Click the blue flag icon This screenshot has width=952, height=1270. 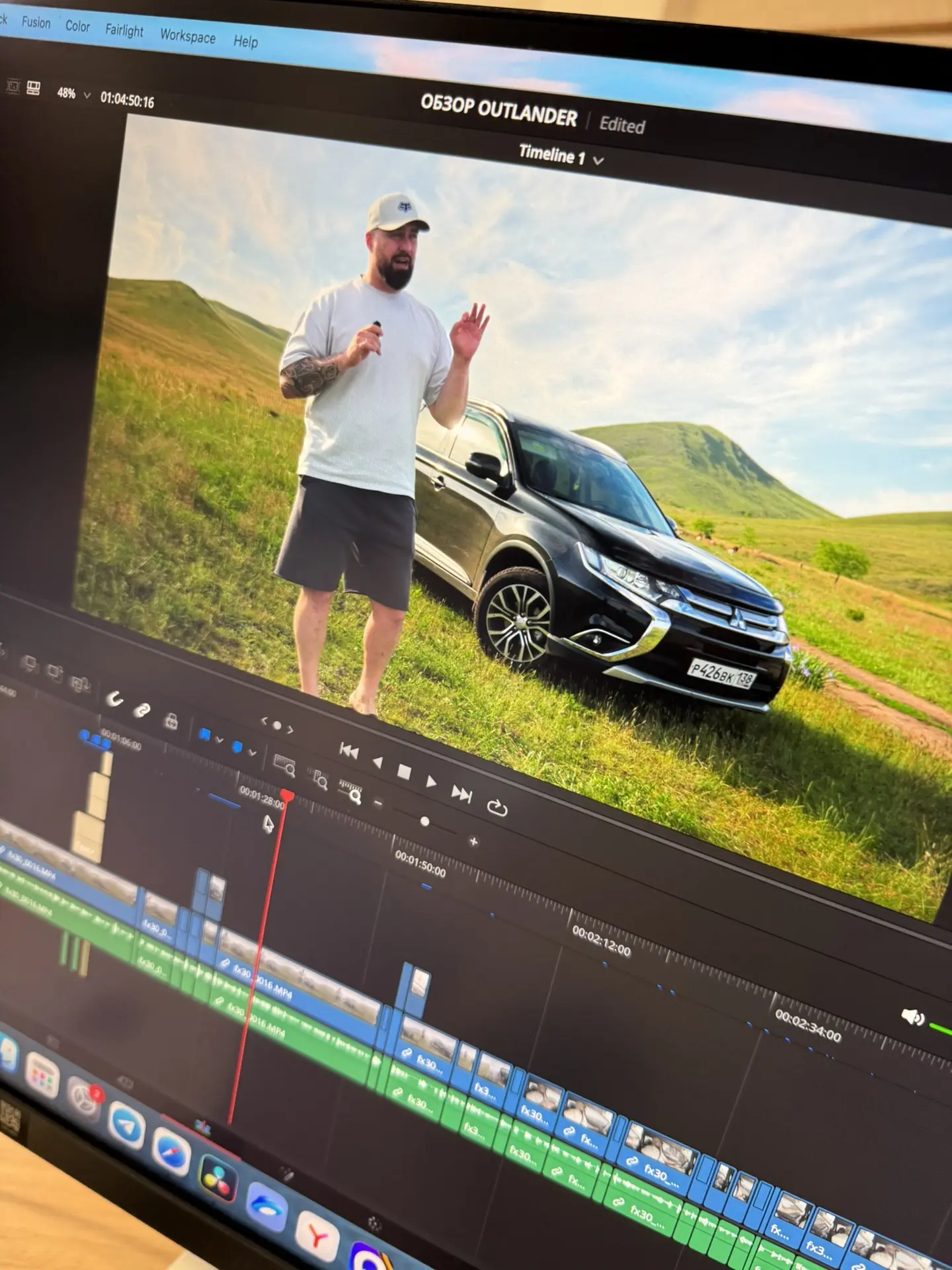(204, 734)
